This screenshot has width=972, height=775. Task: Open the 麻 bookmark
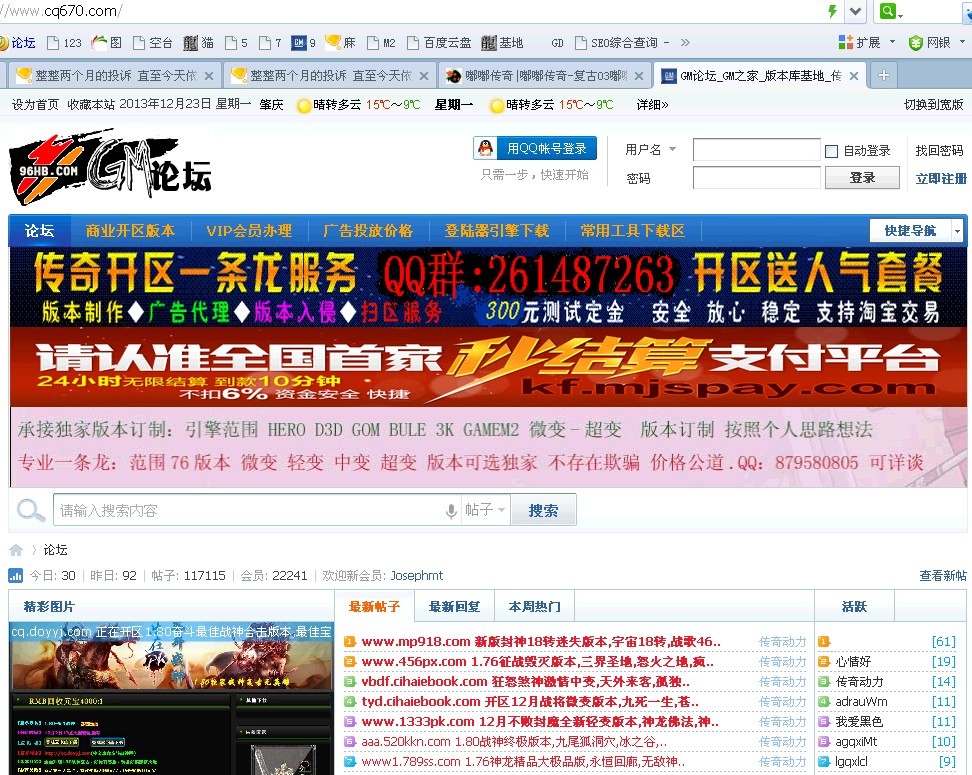pos(341,43)
